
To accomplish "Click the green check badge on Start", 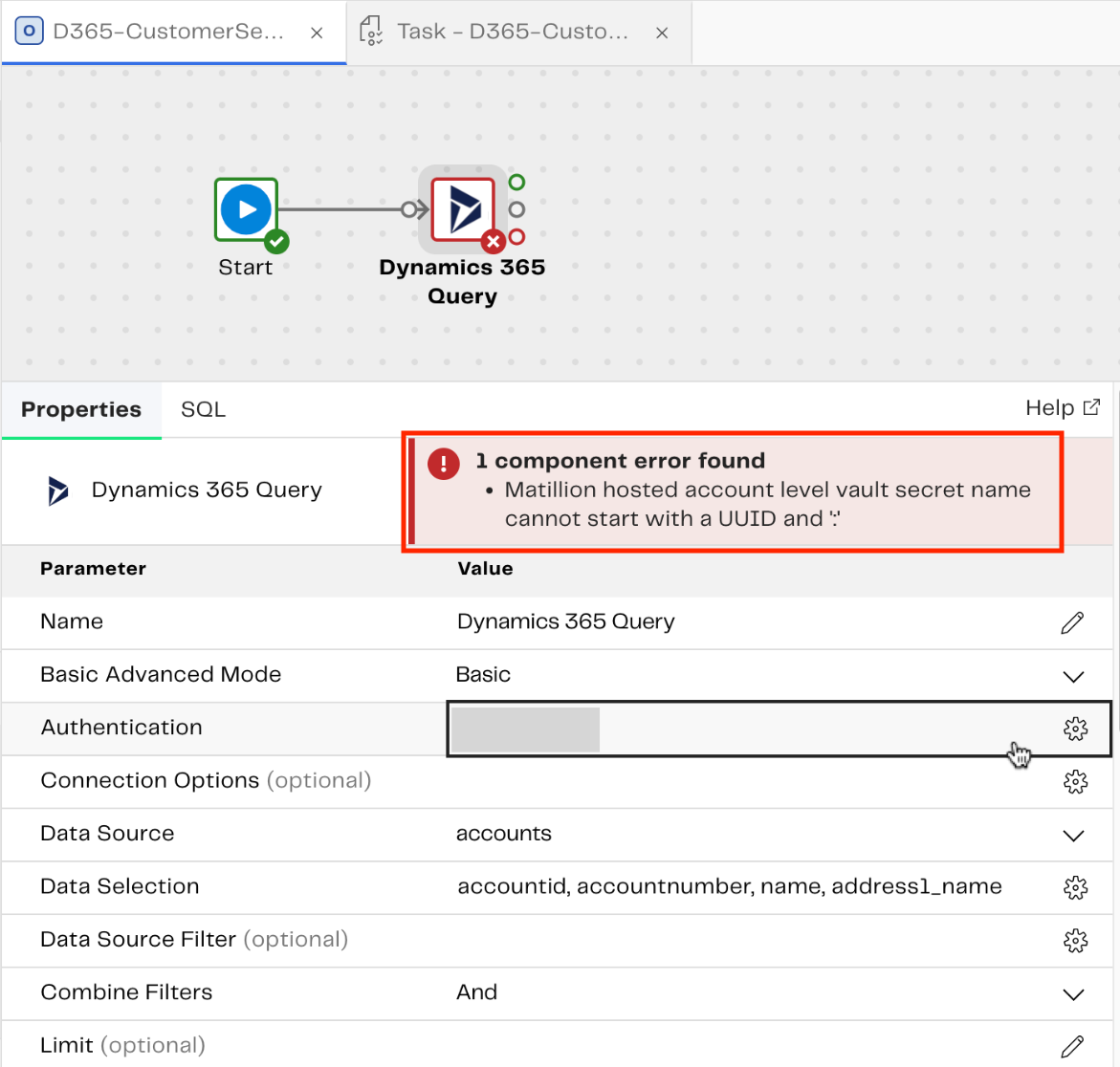I will pyautogui.click(x=276, y=242).
